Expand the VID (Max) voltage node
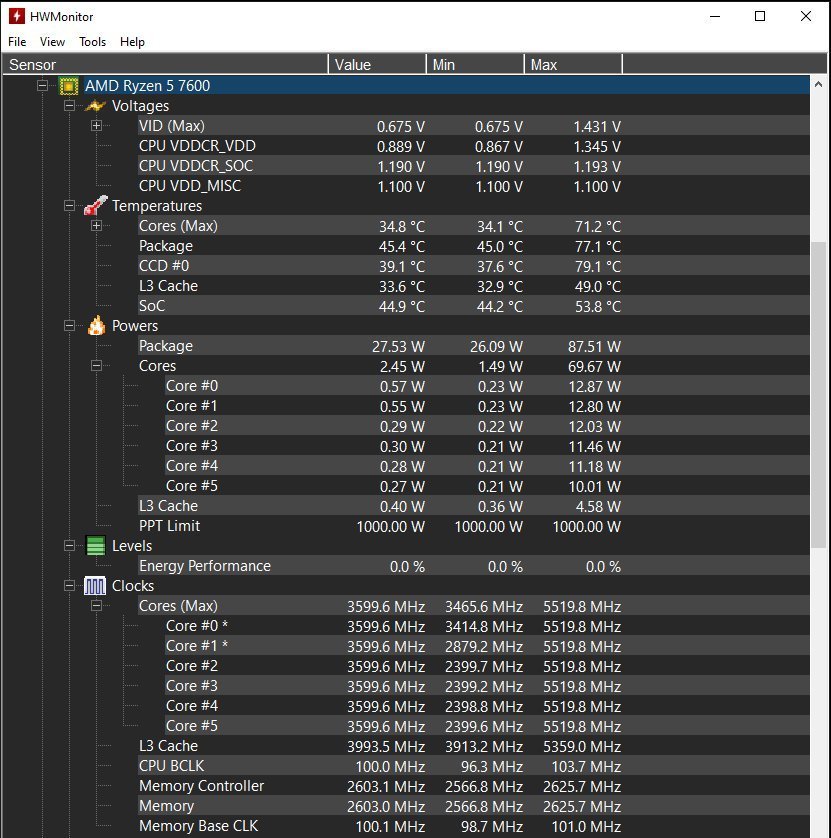 click(x=97, y=126)
